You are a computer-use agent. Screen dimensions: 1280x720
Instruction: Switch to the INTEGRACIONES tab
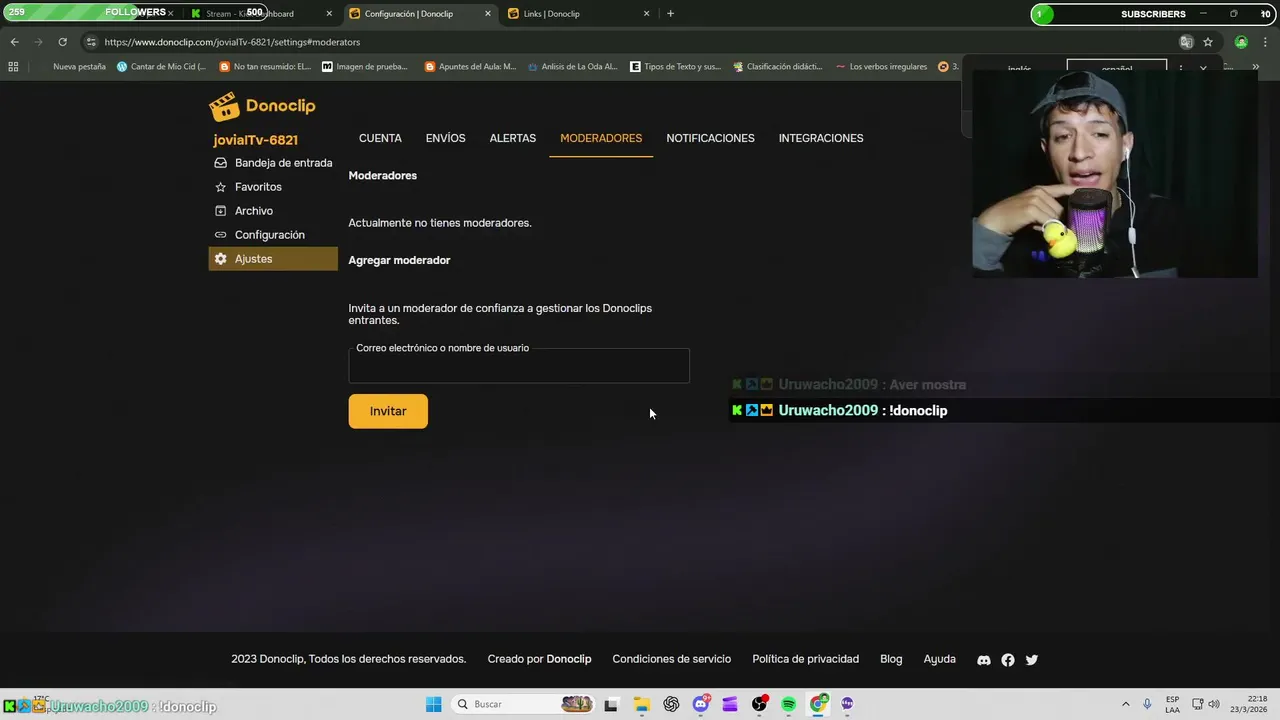pyautogui.click(x=821, y=138)
